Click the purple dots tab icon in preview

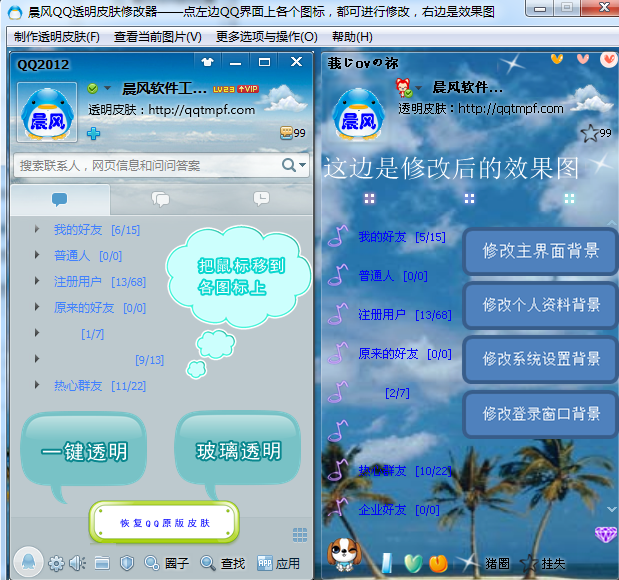point(370,198)
